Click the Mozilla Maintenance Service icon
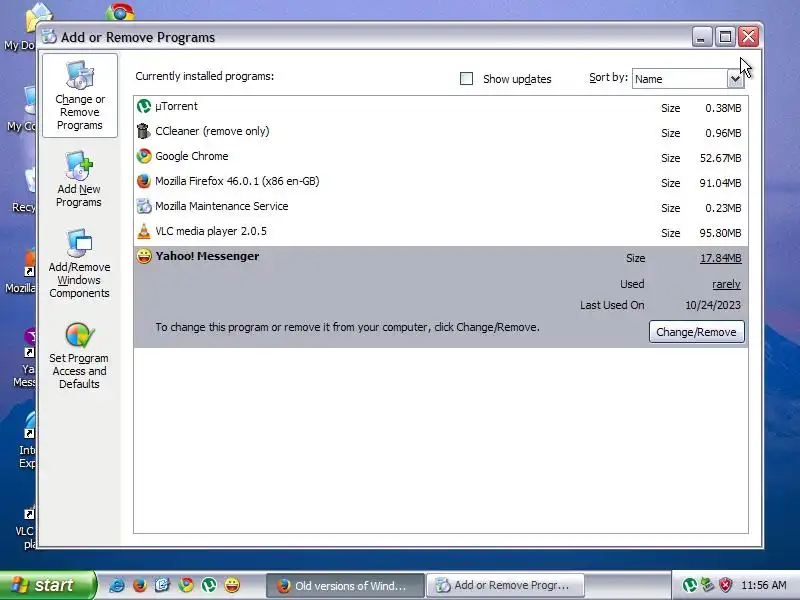 click(144, 206)
